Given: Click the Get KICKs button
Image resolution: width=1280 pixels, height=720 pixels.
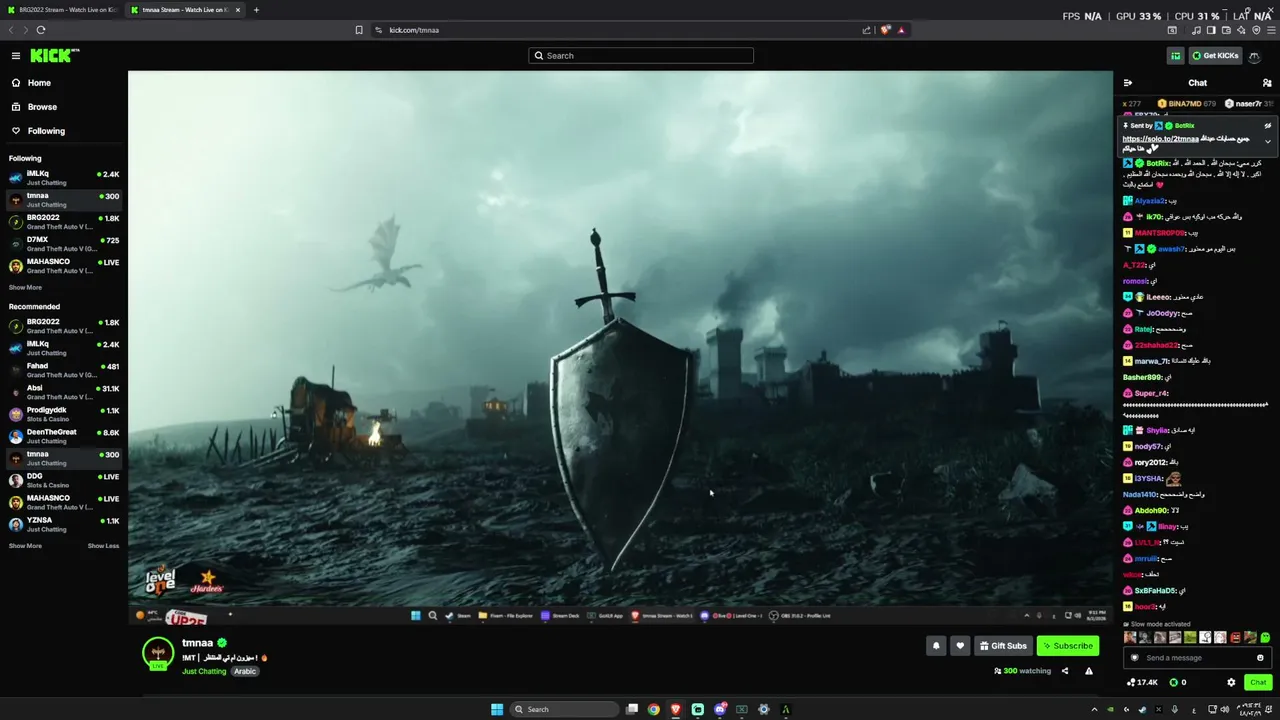Looking at the screenshot, I should [1215, 56].
